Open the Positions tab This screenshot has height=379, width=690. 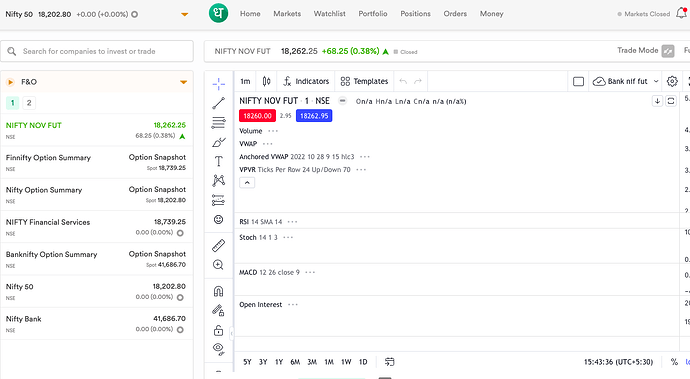click(415, 14)
